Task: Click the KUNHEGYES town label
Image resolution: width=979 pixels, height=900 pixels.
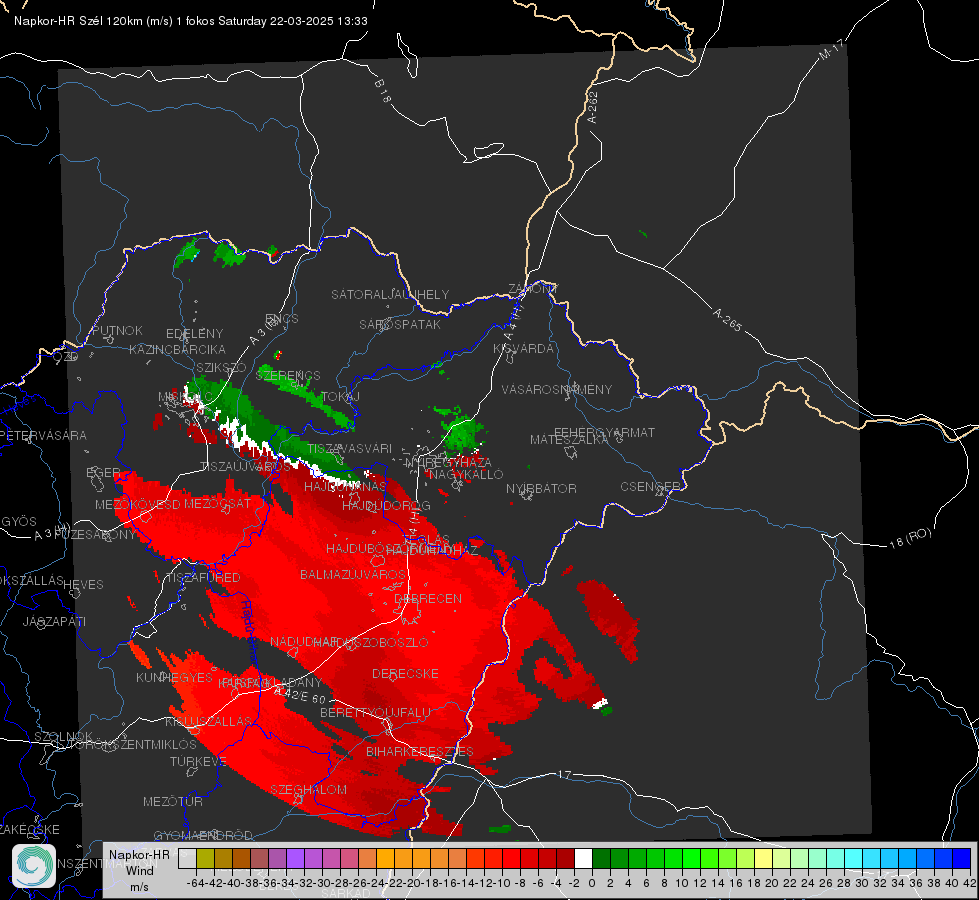Action: click(174, 678)
